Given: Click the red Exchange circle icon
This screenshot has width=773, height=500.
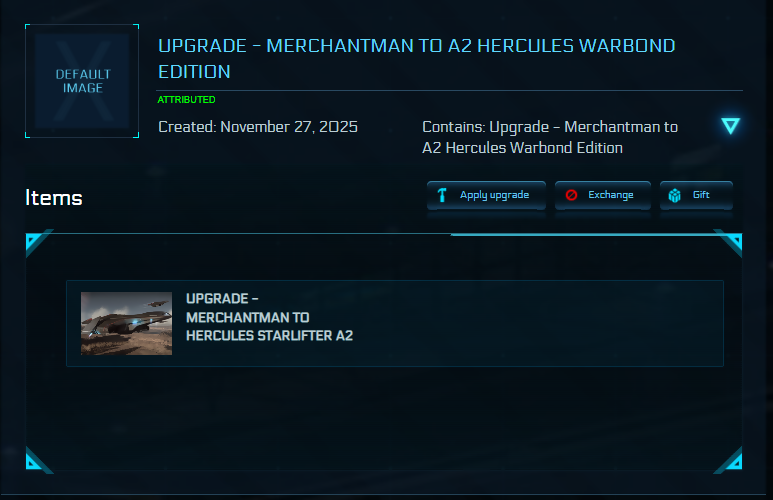Looking at the screenshot, I should point(572,195).
